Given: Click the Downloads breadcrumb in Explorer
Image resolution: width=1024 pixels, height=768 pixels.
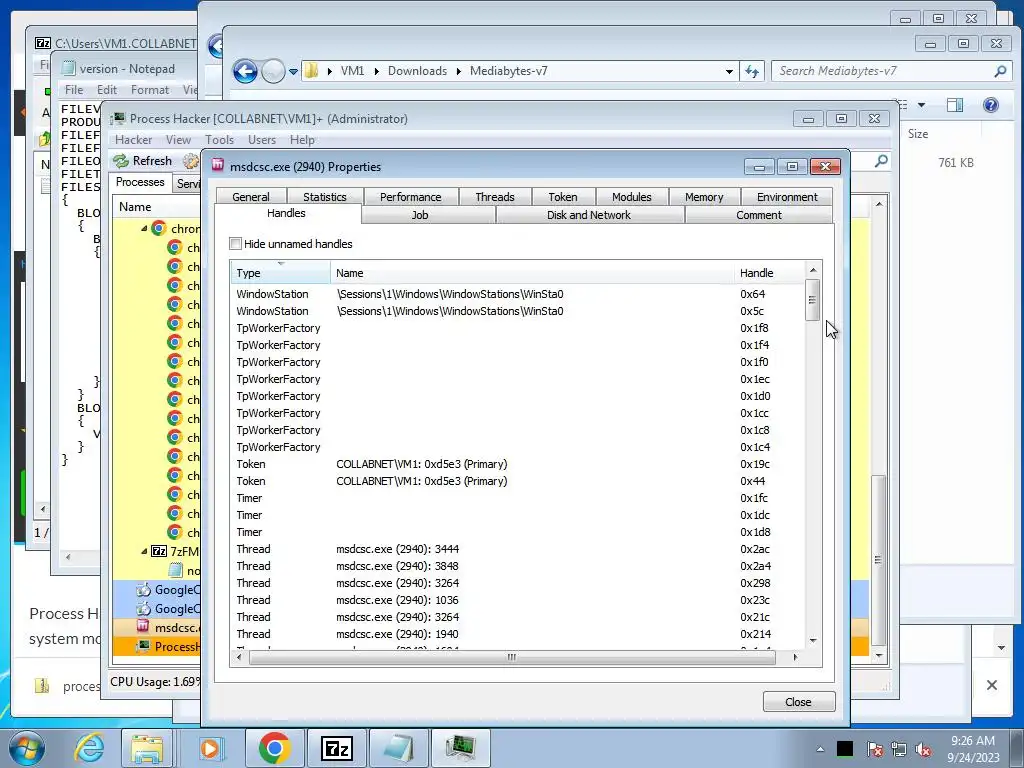Looking at the screenshot, I should pos(417,71).
